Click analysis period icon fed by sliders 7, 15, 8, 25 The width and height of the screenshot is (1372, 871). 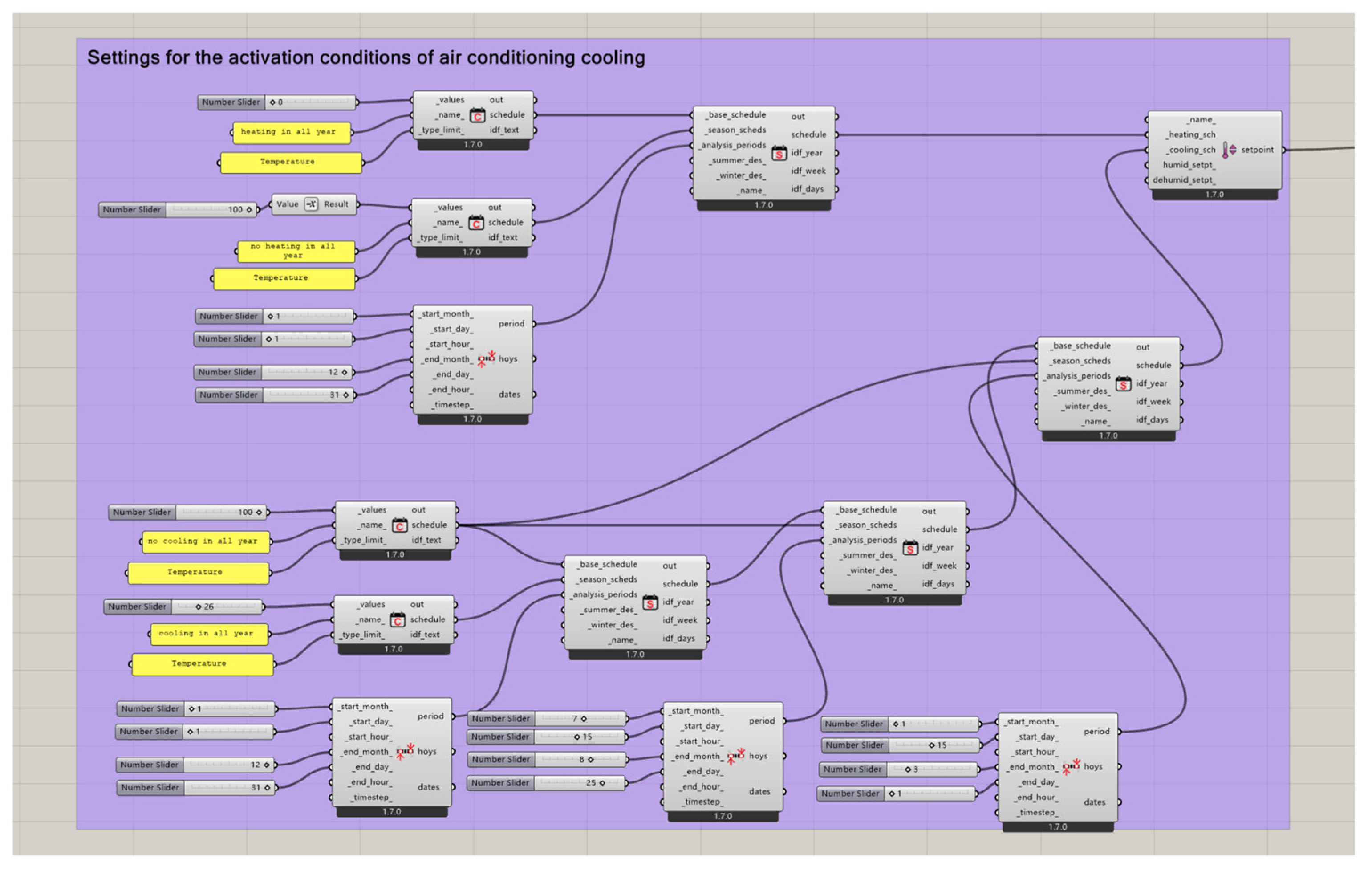click(x=735, y=756)
